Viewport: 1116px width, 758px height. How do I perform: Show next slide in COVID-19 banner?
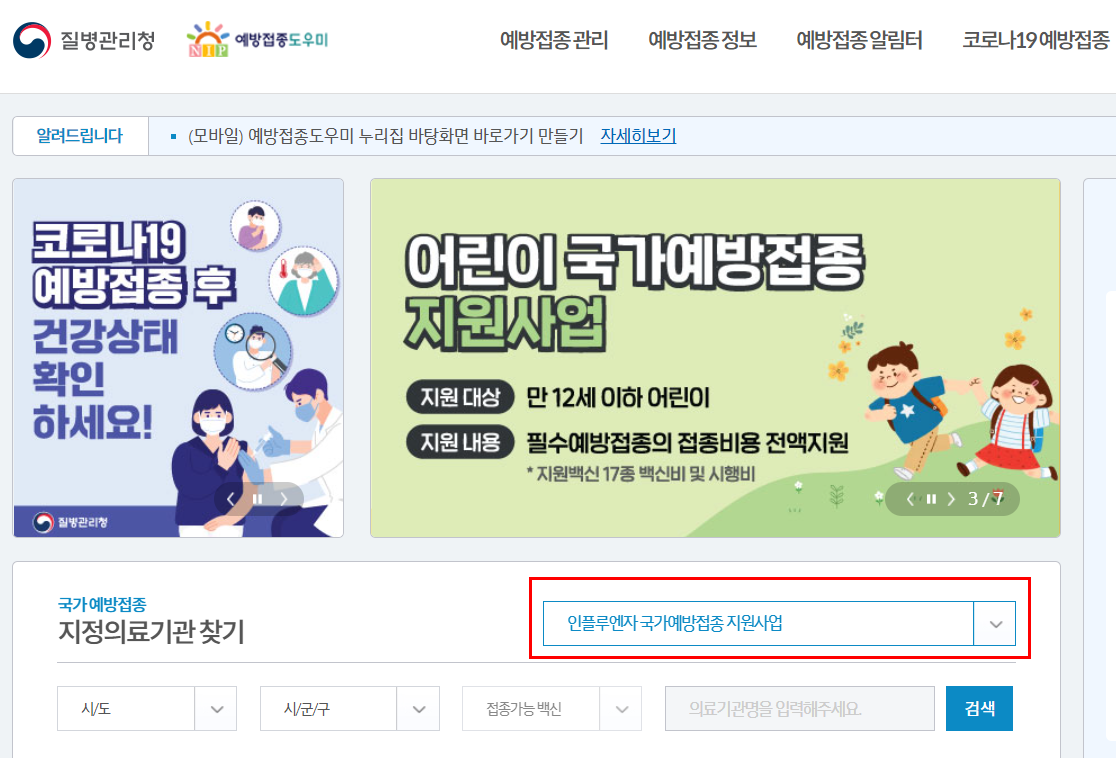click(x=284, y=499)
